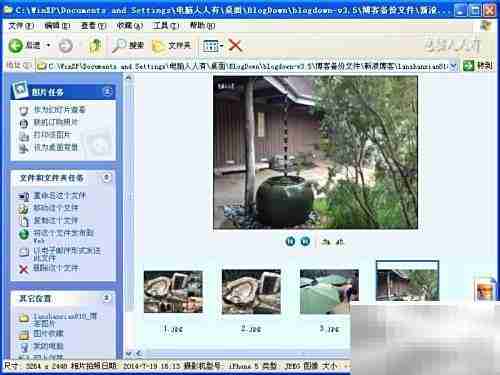Show previous image in filmstrip
Image resolution: width=500 pixels, height=375 pixels.
click(x=290, y=241)
